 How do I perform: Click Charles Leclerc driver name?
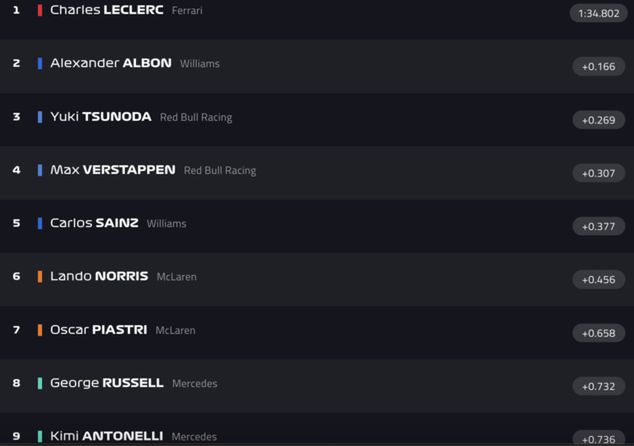106,10
